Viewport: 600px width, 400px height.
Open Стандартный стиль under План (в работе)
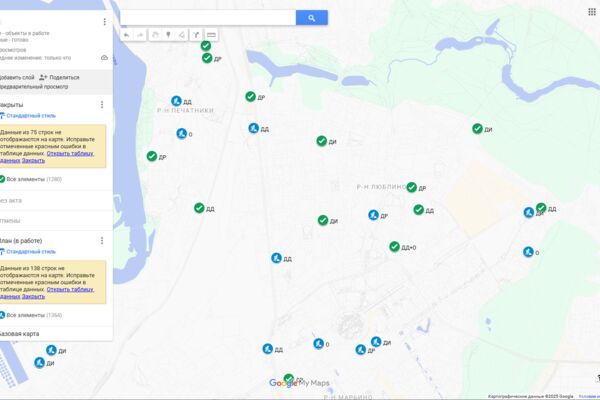[31, 251]
